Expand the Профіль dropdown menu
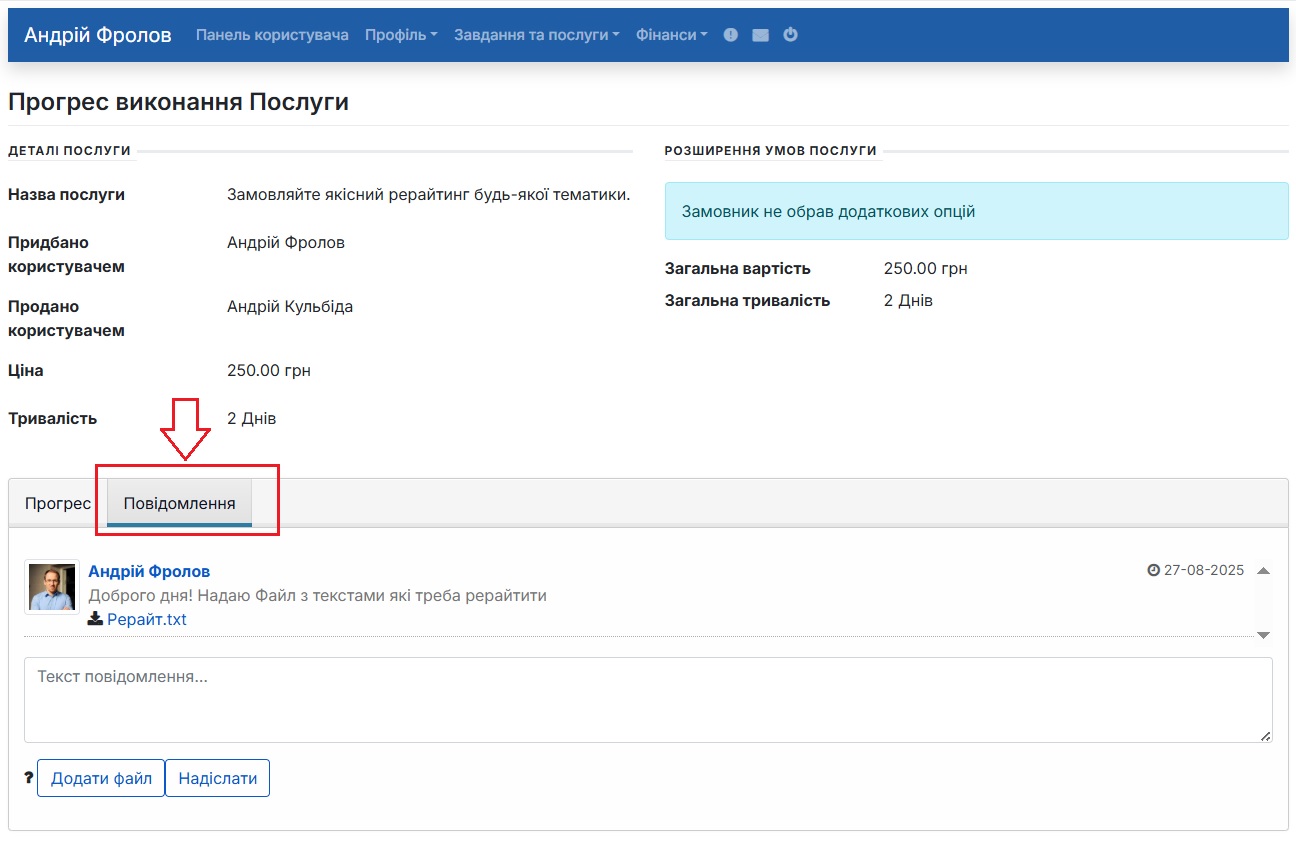The height and width of the screenshot is (842, 1296). pos(401,35)
